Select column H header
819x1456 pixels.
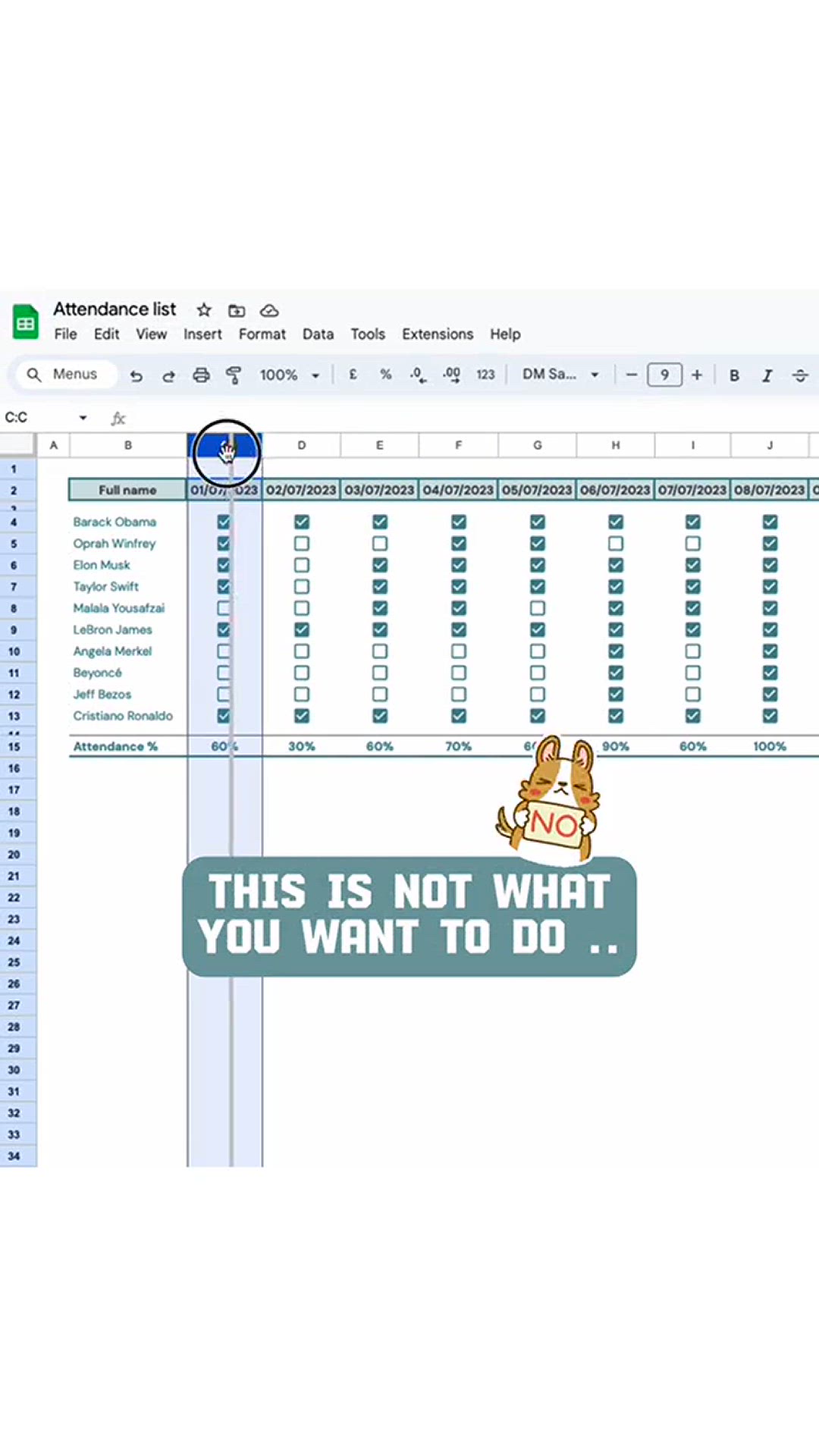tap(616, 445)
